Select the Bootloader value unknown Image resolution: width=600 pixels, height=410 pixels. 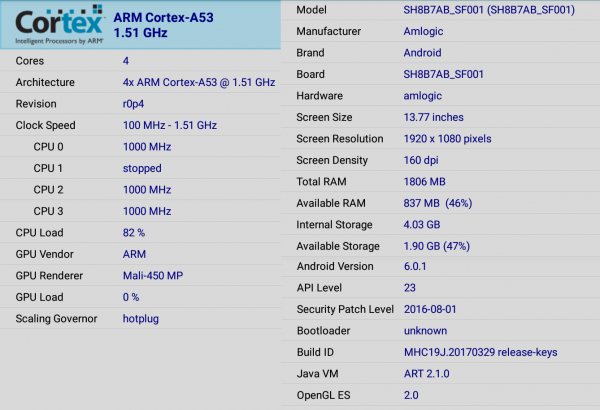[x=425, y=330]
